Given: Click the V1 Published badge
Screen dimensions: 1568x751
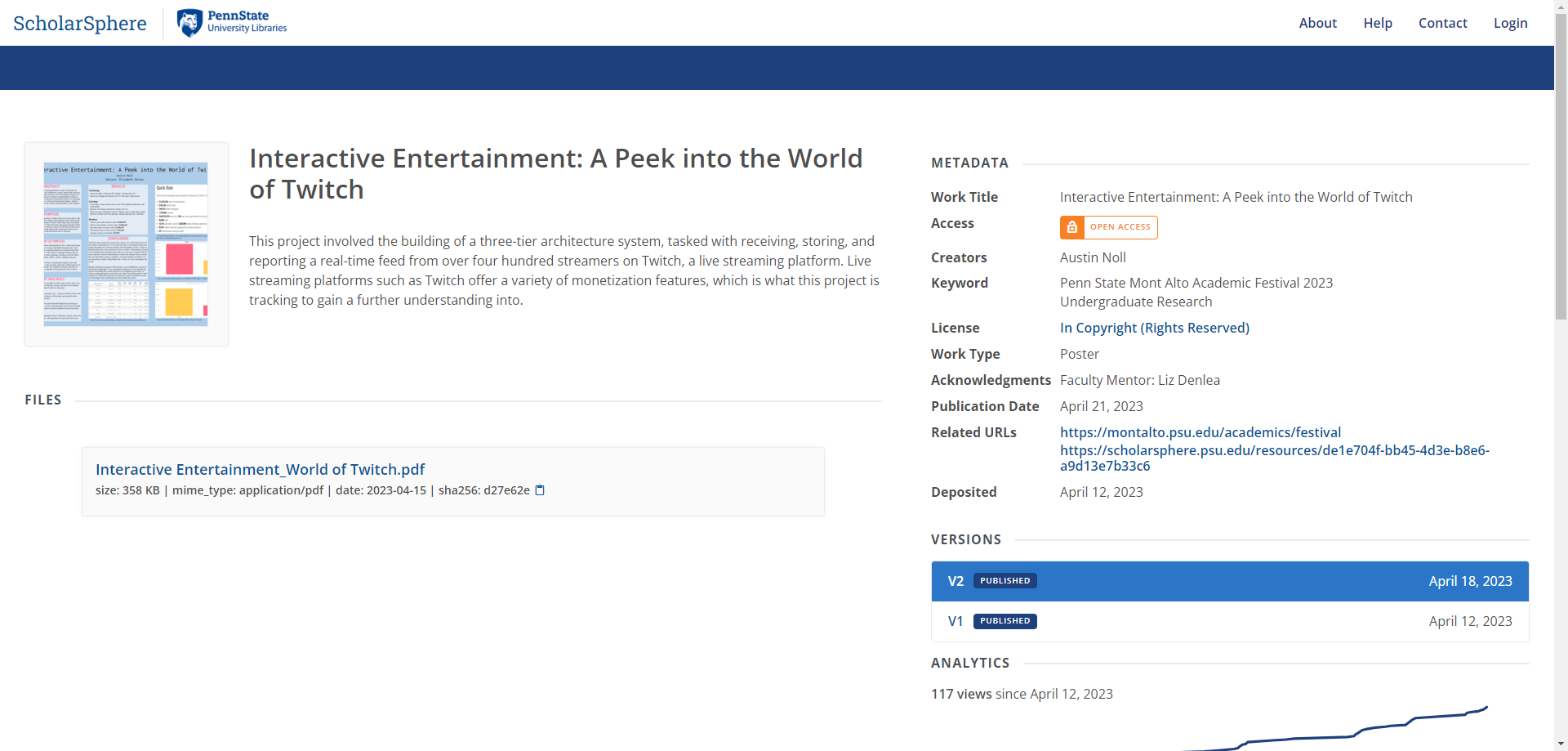Looking at the screenshot, I should pyautogui.click(x=1004, y=621).
